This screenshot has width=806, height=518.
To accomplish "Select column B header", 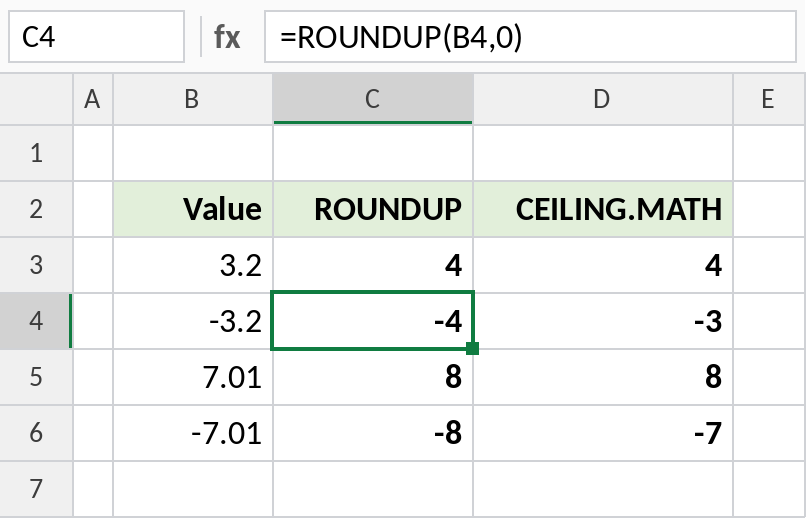I will click(193, 99).
